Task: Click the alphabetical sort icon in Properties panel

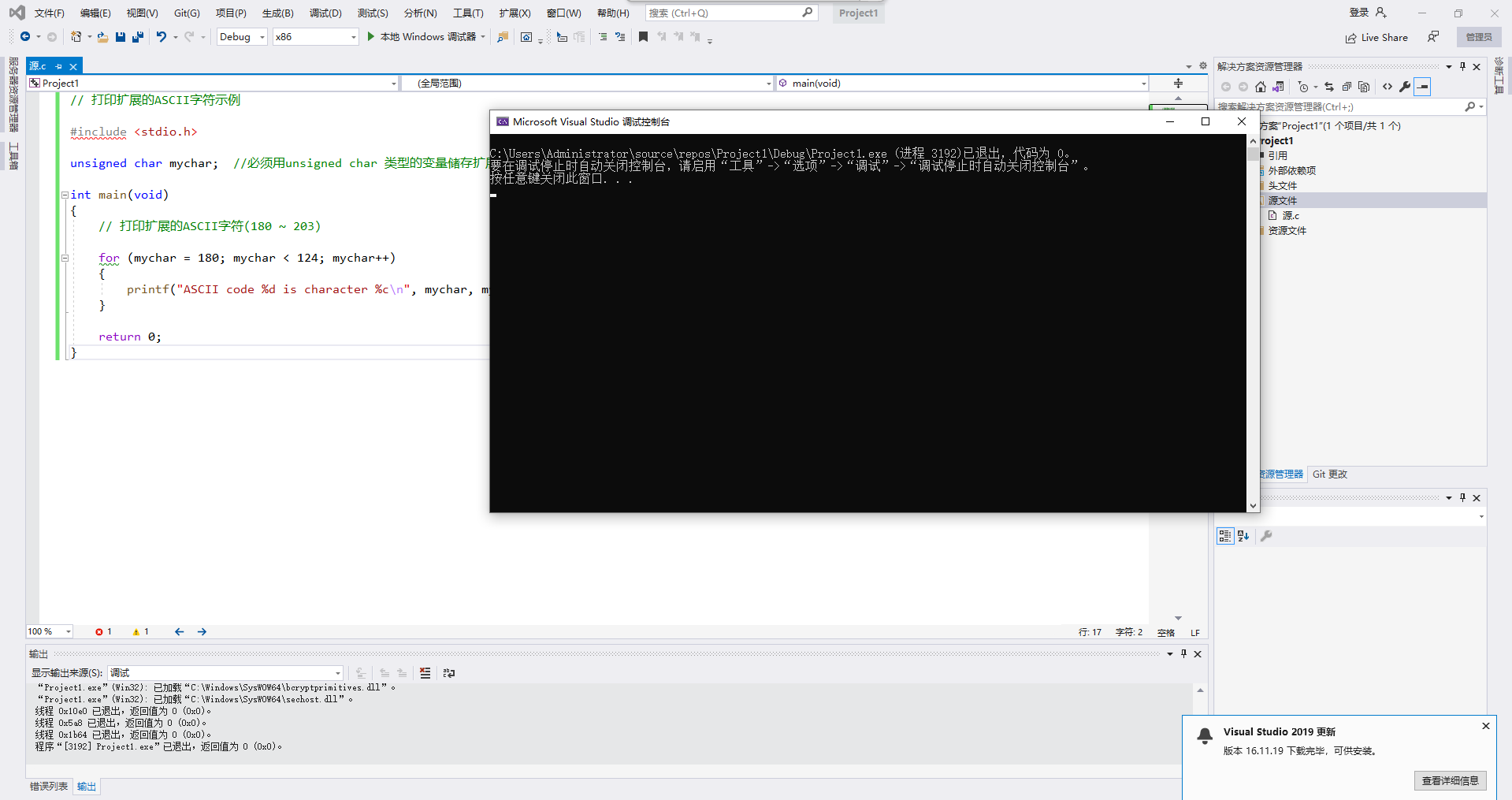Action: (x=1243, y=536)
